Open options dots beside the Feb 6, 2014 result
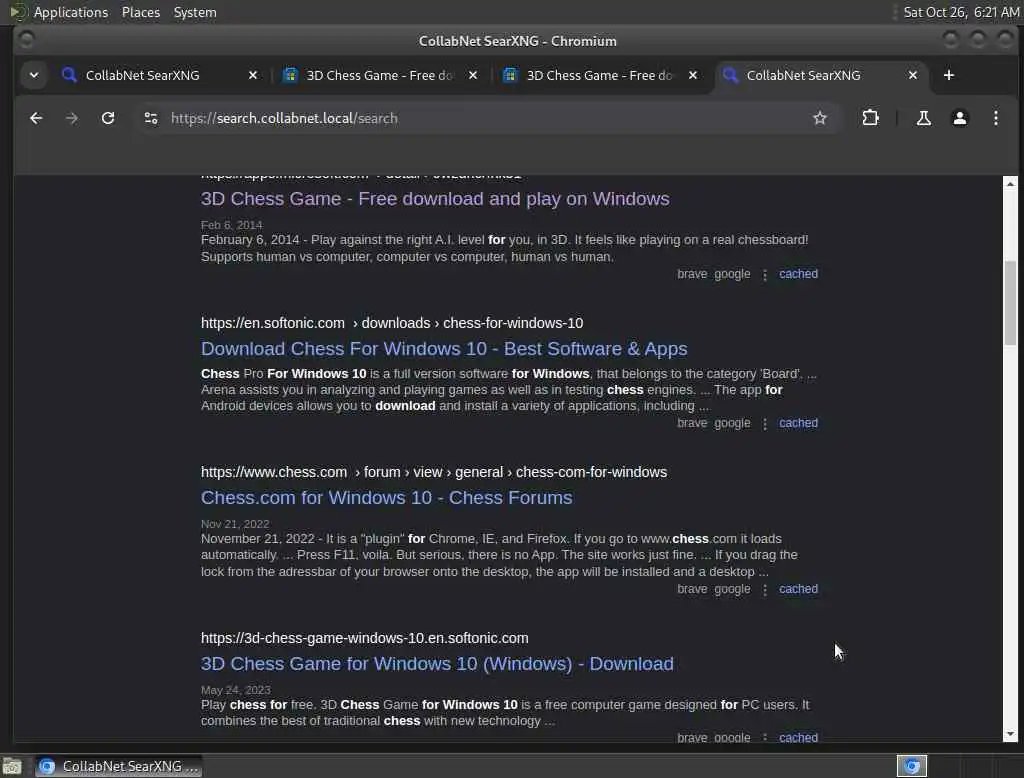This screenshot has height=778, width=1024. (765, 275)
